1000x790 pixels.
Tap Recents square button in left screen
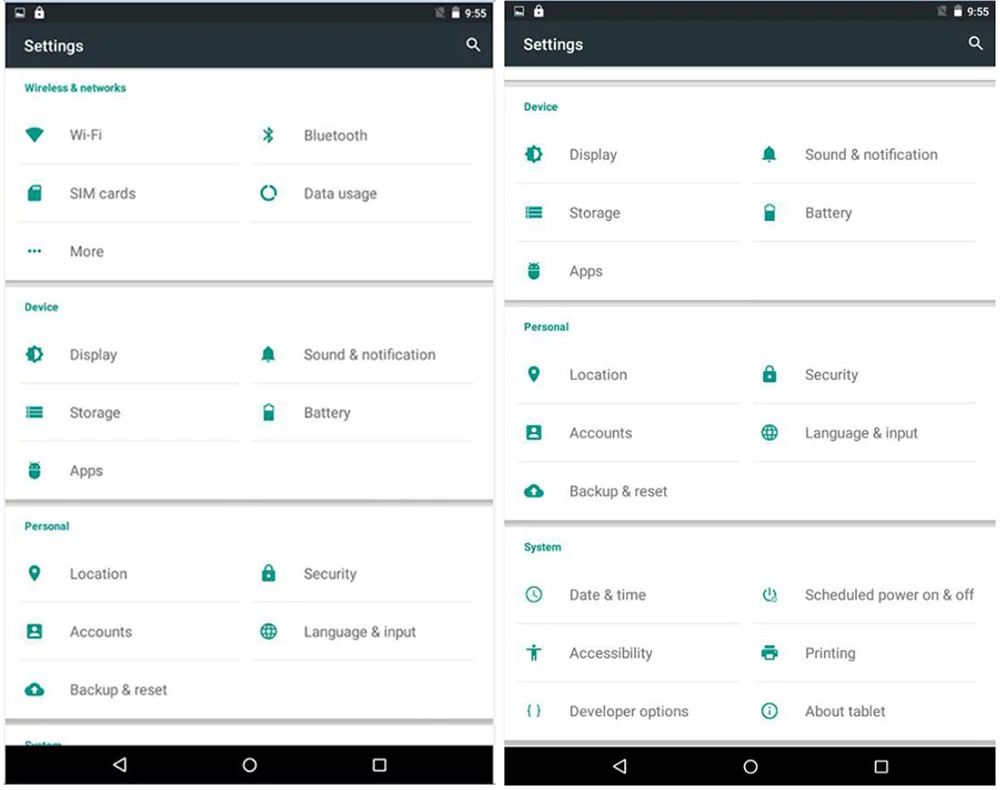[x=379, y=764]
